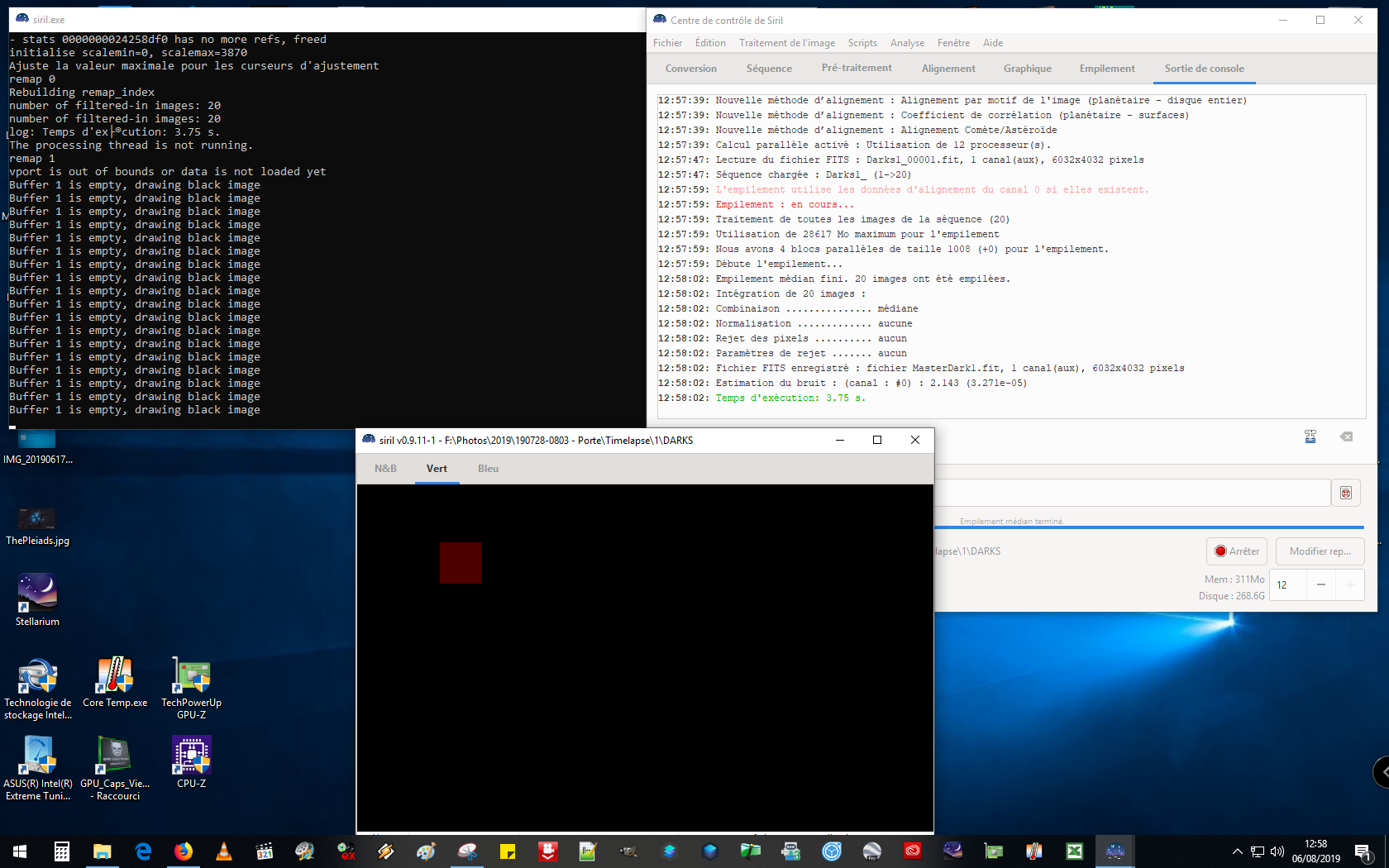Open Sticky Notes from taskbar
Screen dimensions: 1389x868
[507, 851]
